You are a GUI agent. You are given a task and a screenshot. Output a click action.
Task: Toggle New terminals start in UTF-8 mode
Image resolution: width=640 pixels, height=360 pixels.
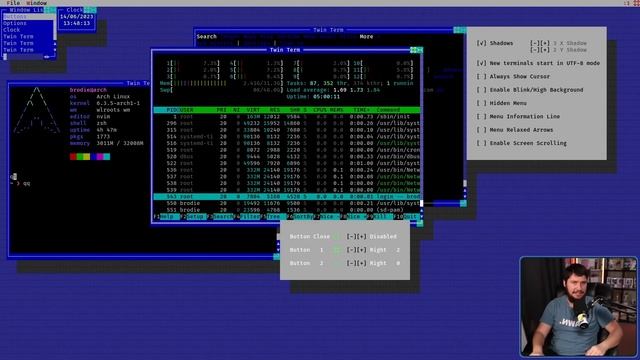(x=482, y=63)
